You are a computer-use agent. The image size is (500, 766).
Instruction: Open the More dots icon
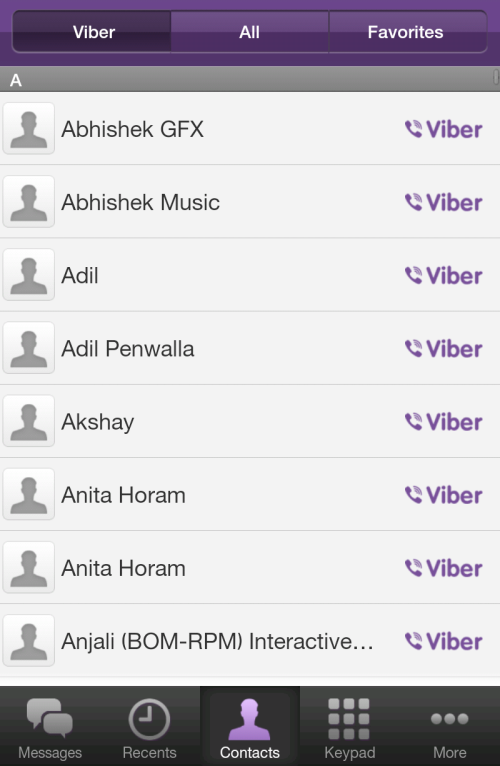[449, 719]
